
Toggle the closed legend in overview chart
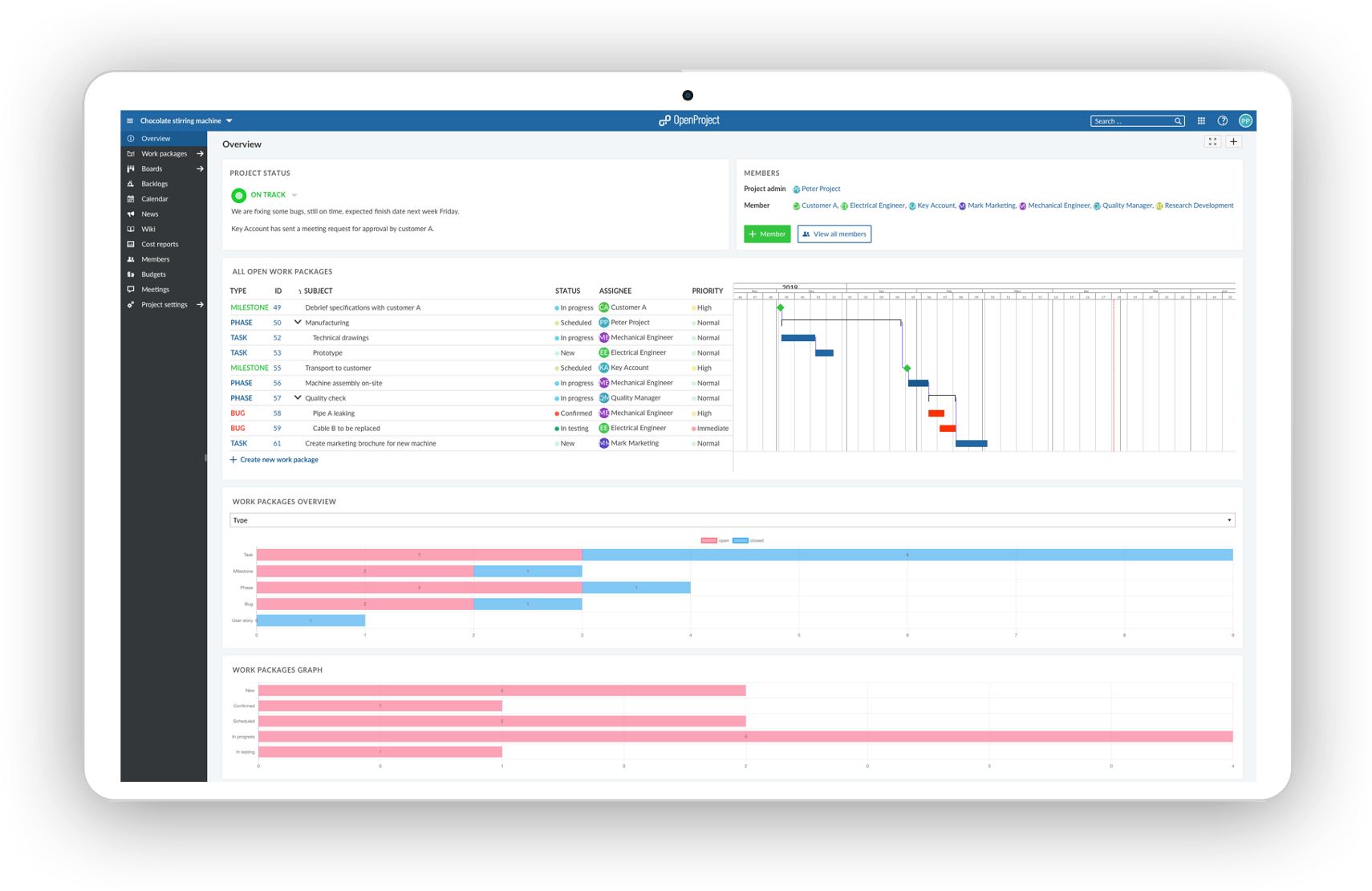coord(748,541)
